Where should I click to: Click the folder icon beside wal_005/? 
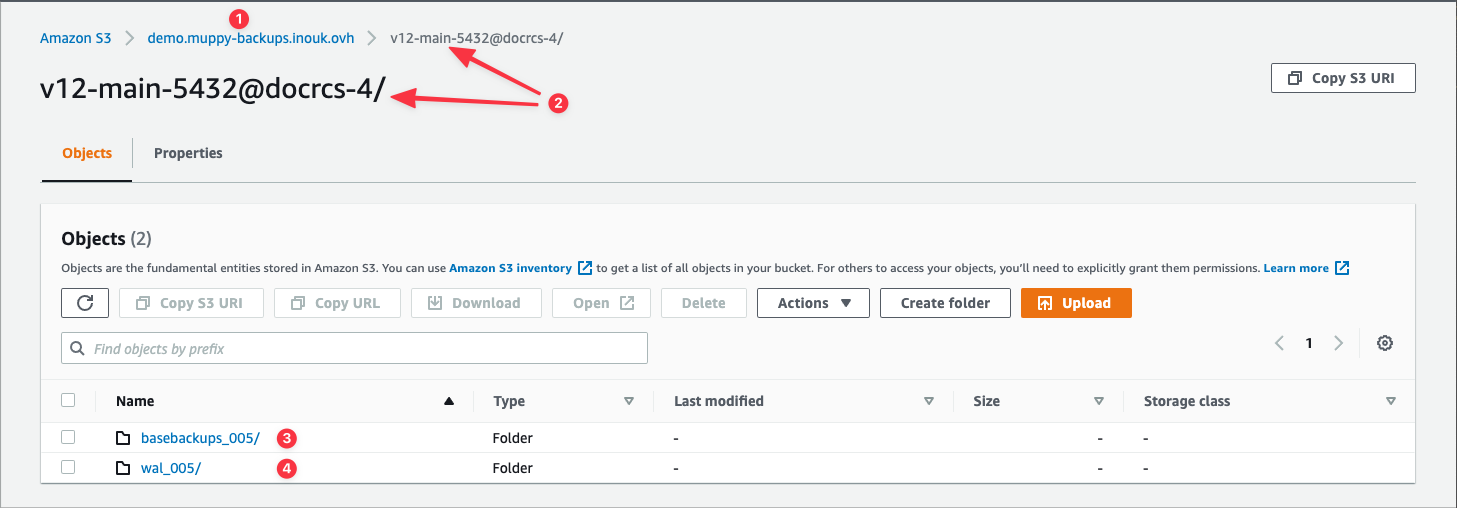click(123, 468)
